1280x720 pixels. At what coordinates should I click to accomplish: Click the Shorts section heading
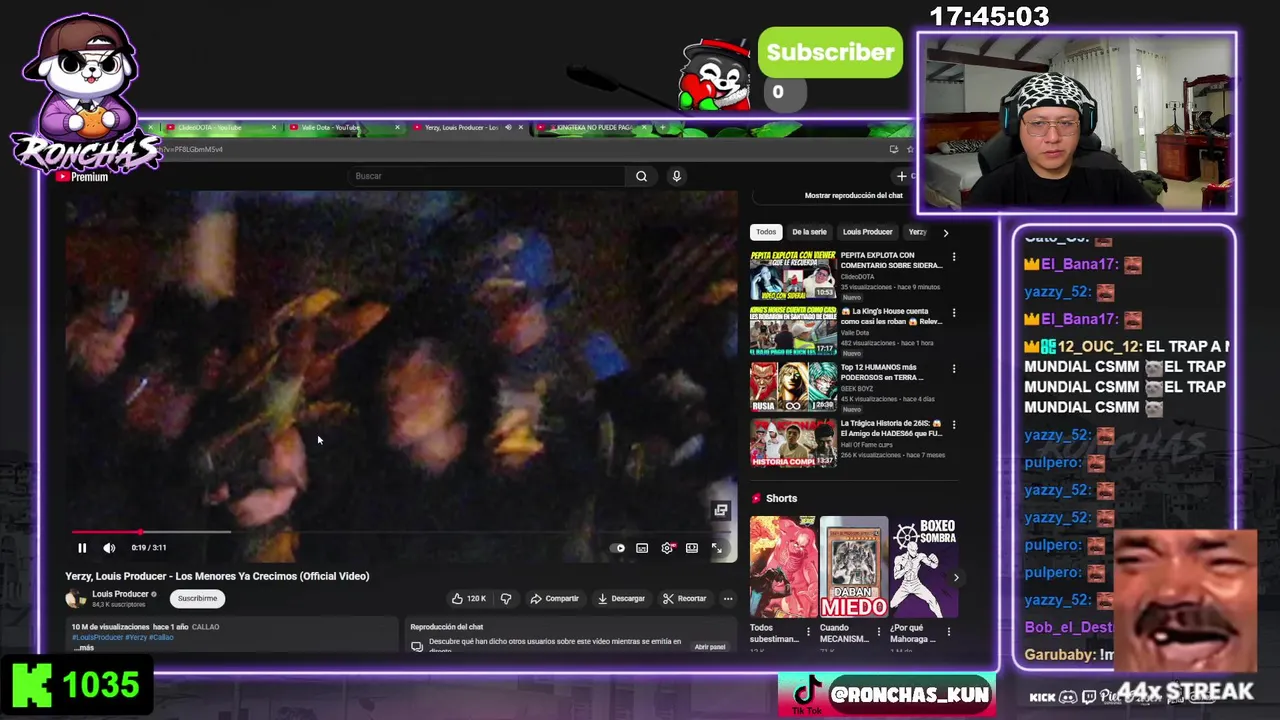782,499
